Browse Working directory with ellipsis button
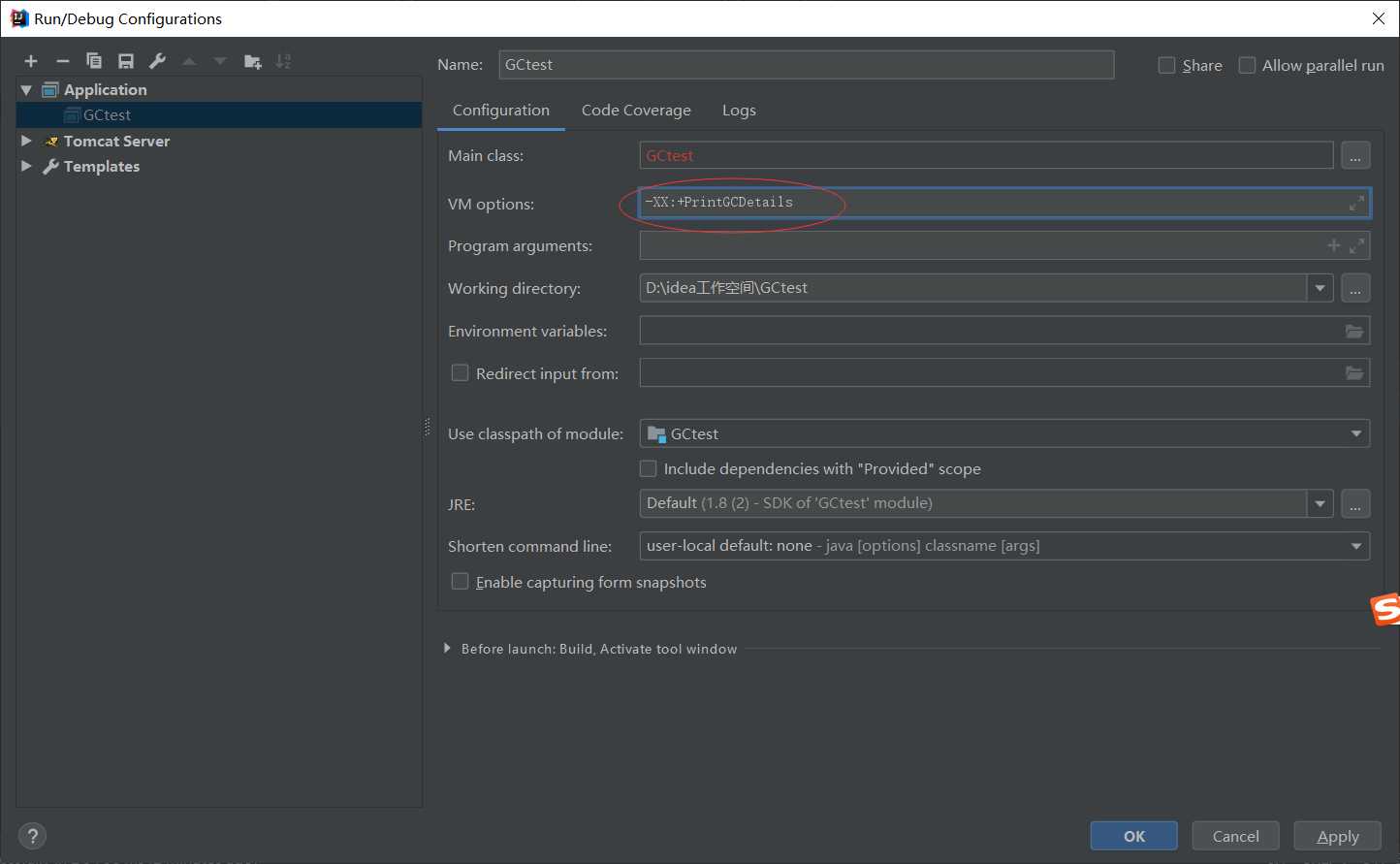This screenshot has width=1400, height=864. 1355,288
